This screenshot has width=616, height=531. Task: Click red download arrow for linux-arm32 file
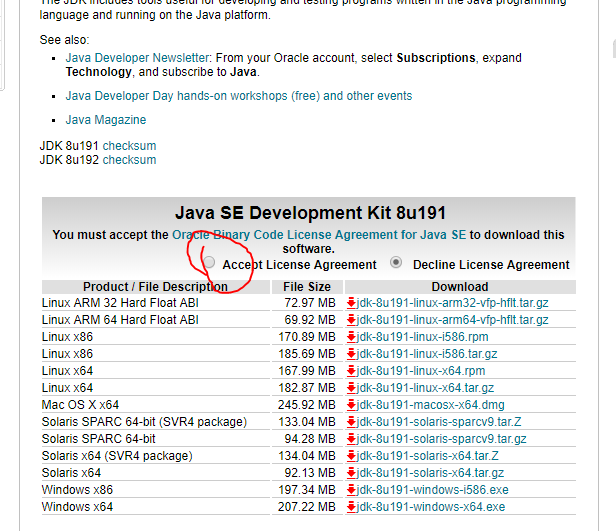351,303
